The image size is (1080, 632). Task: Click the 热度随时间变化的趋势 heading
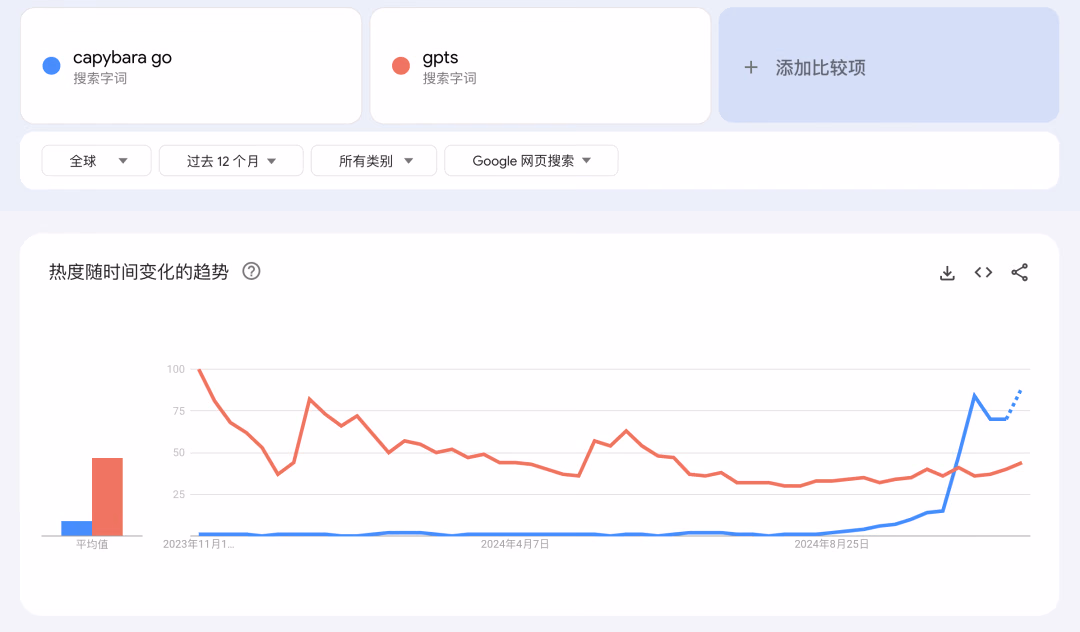click(138, 271)
